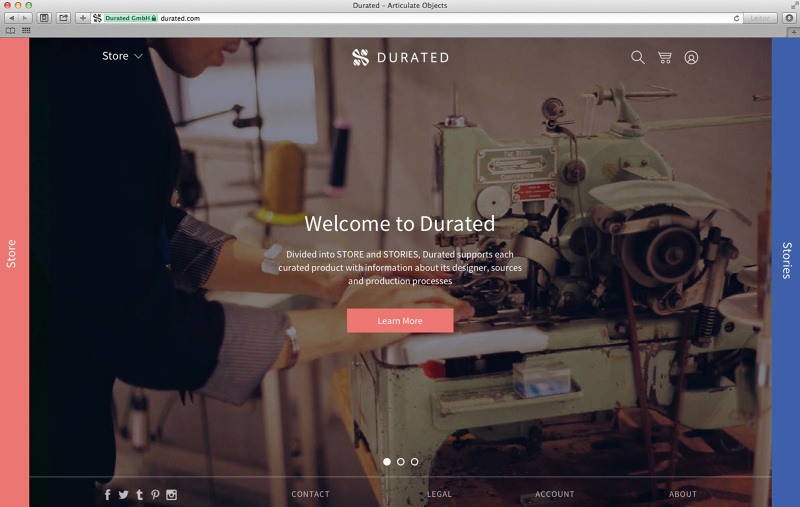Click the Learn More button
This screenshot has width=800, height=507.
[400, 321]
